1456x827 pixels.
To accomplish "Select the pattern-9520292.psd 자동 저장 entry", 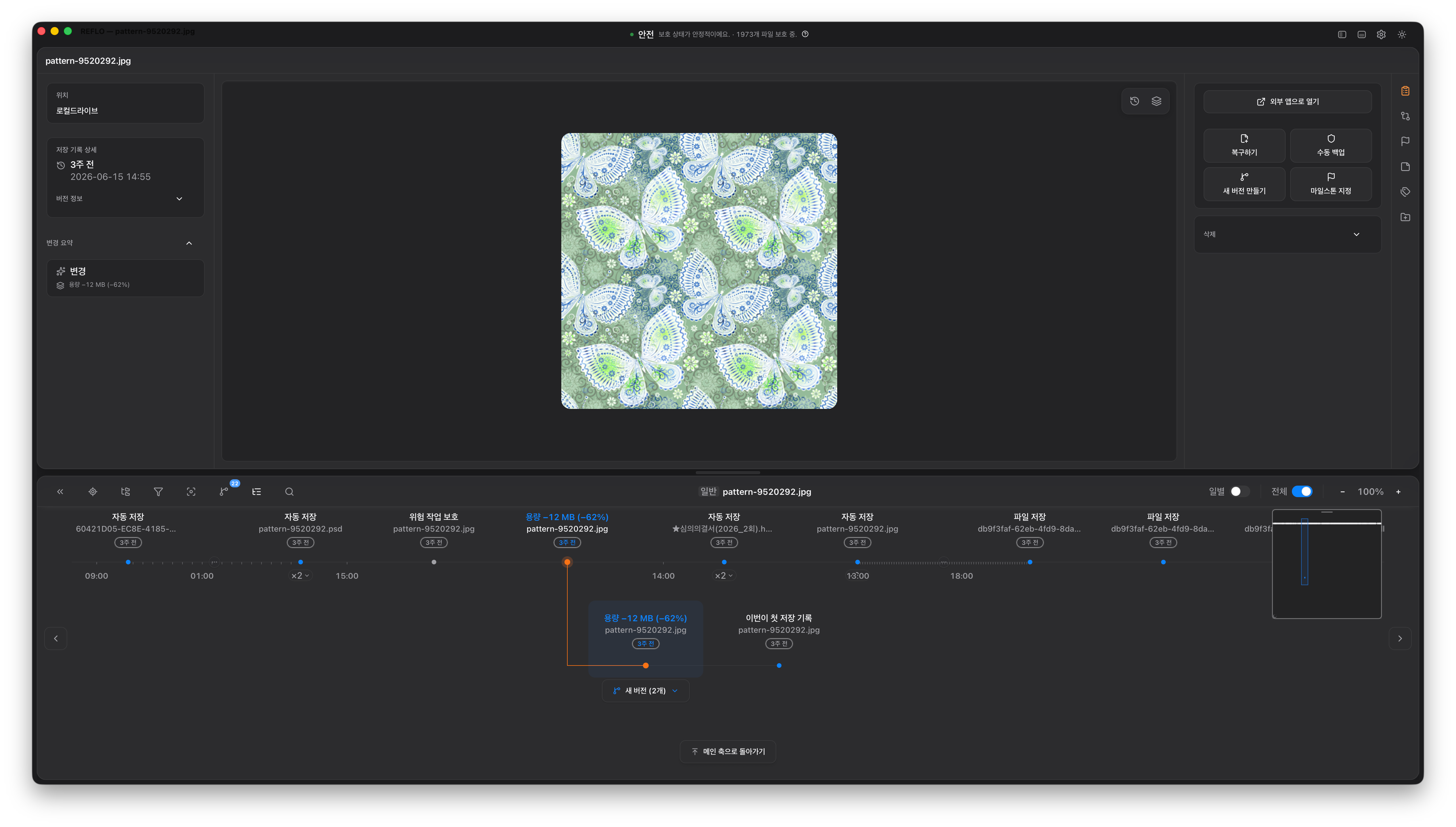I will [301, 529].
